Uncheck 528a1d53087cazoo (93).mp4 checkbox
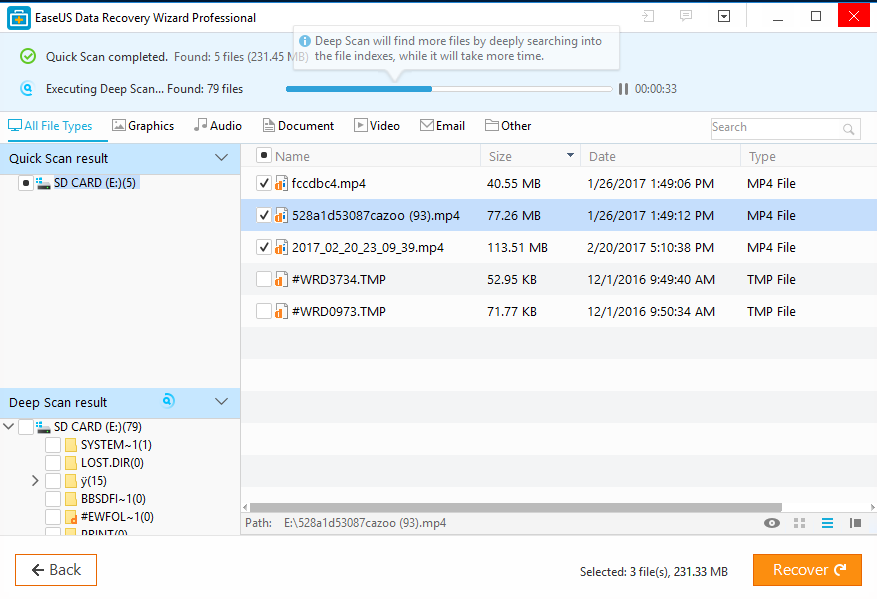The height and width of the screenshot is (599, 877). pos(264,215)
